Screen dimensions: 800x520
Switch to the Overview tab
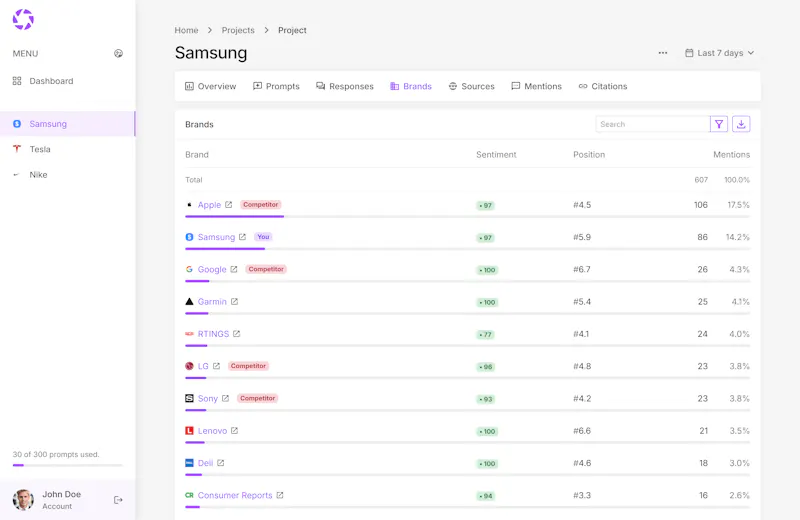211,86
